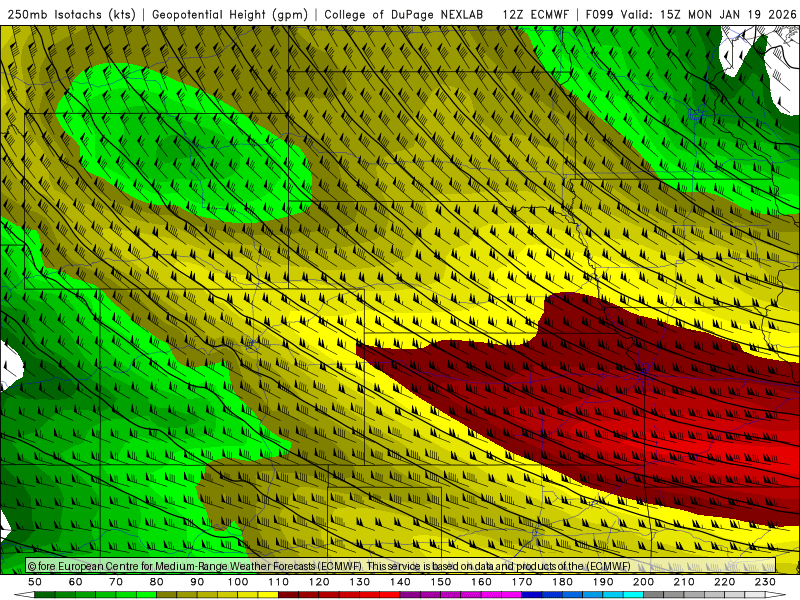Click the '250mb Isotachs (kts)' title text
This screenshot has height=600, width=800.
point(71,15)
